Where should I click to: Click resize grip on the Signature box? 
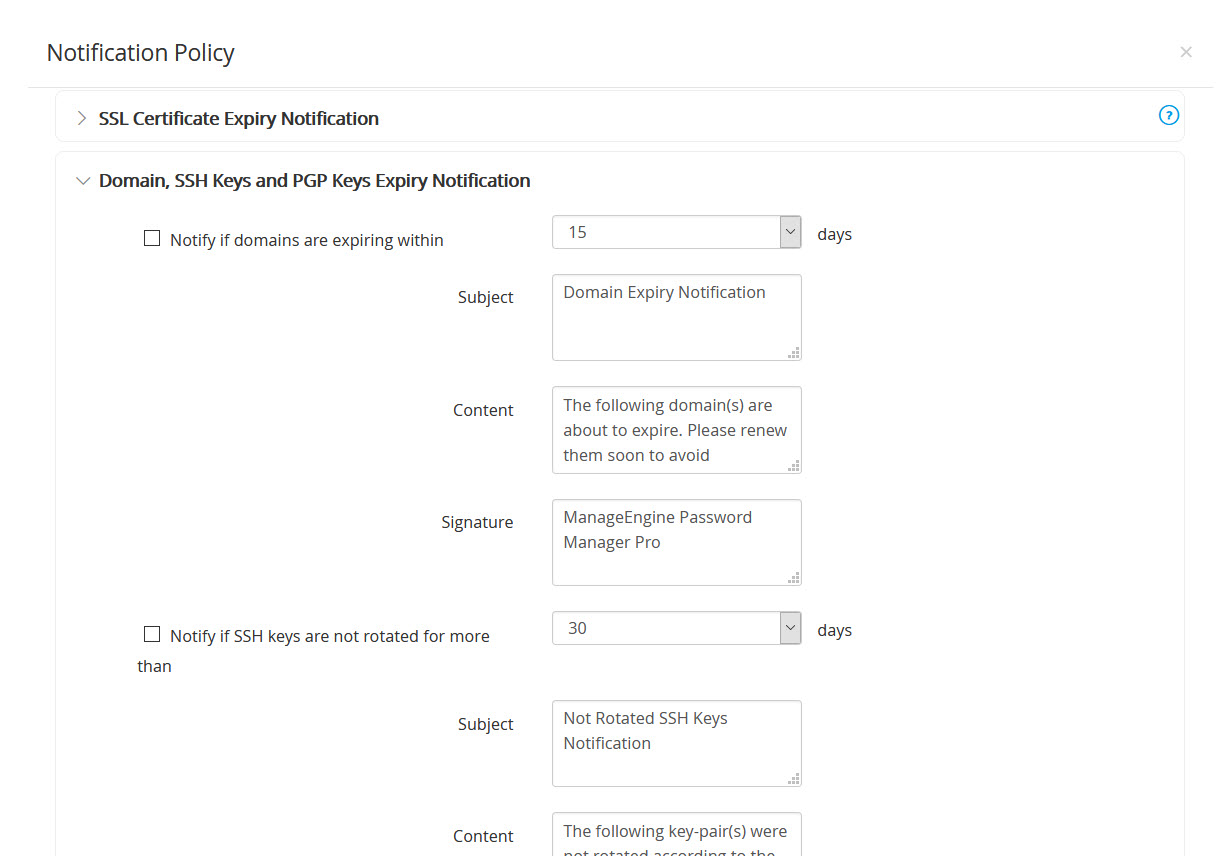pos(794,578)
